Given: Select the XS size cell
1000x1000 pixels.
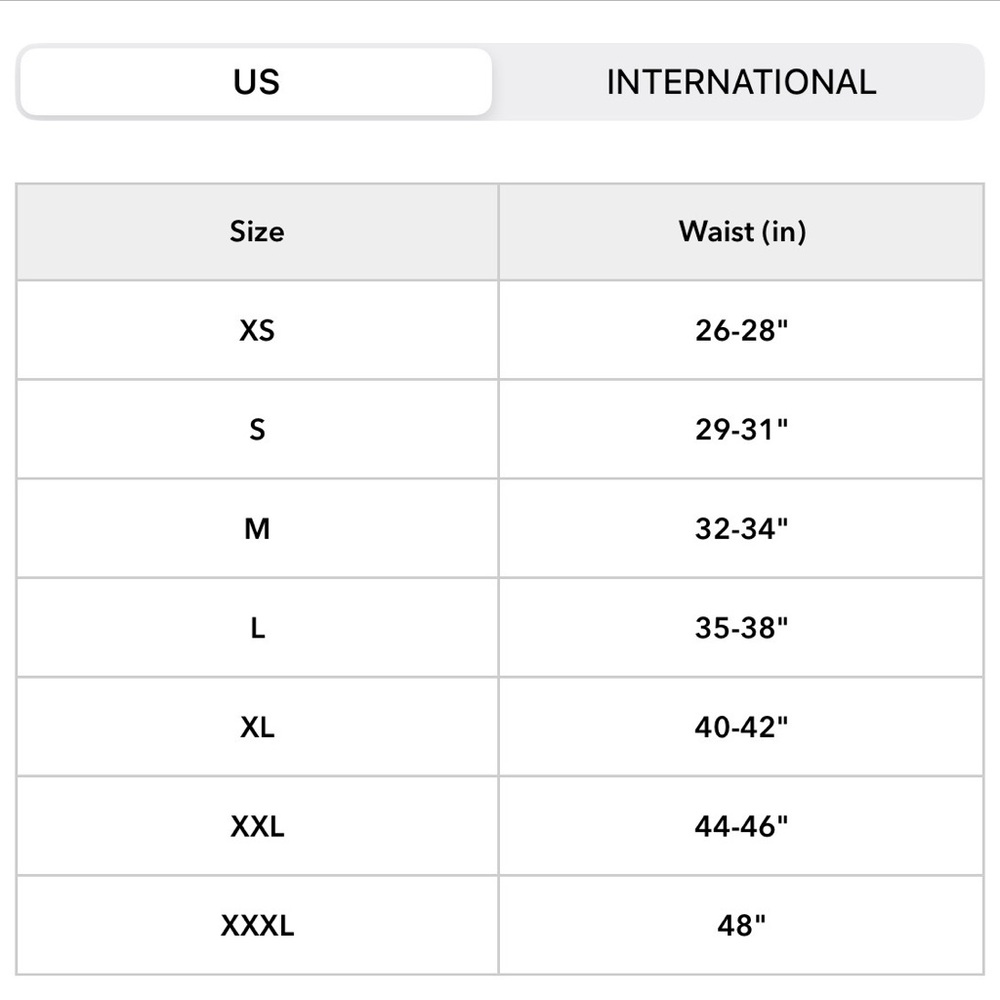Looking at the screenshot, I should (x=257, y=330).
